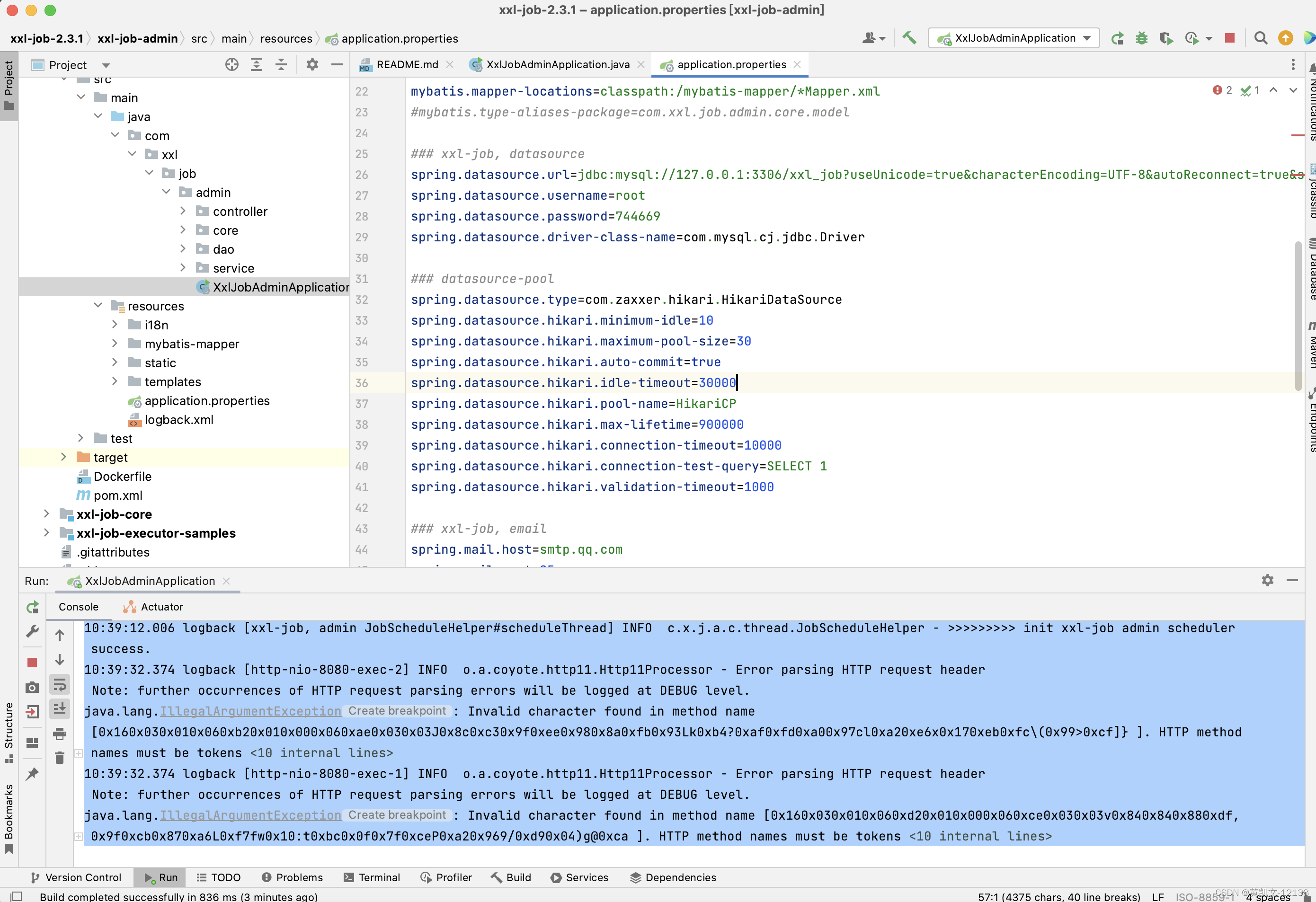Clear console with the trash icon
The height and width of the screenshot is (902, 1316).
[60, 758]
